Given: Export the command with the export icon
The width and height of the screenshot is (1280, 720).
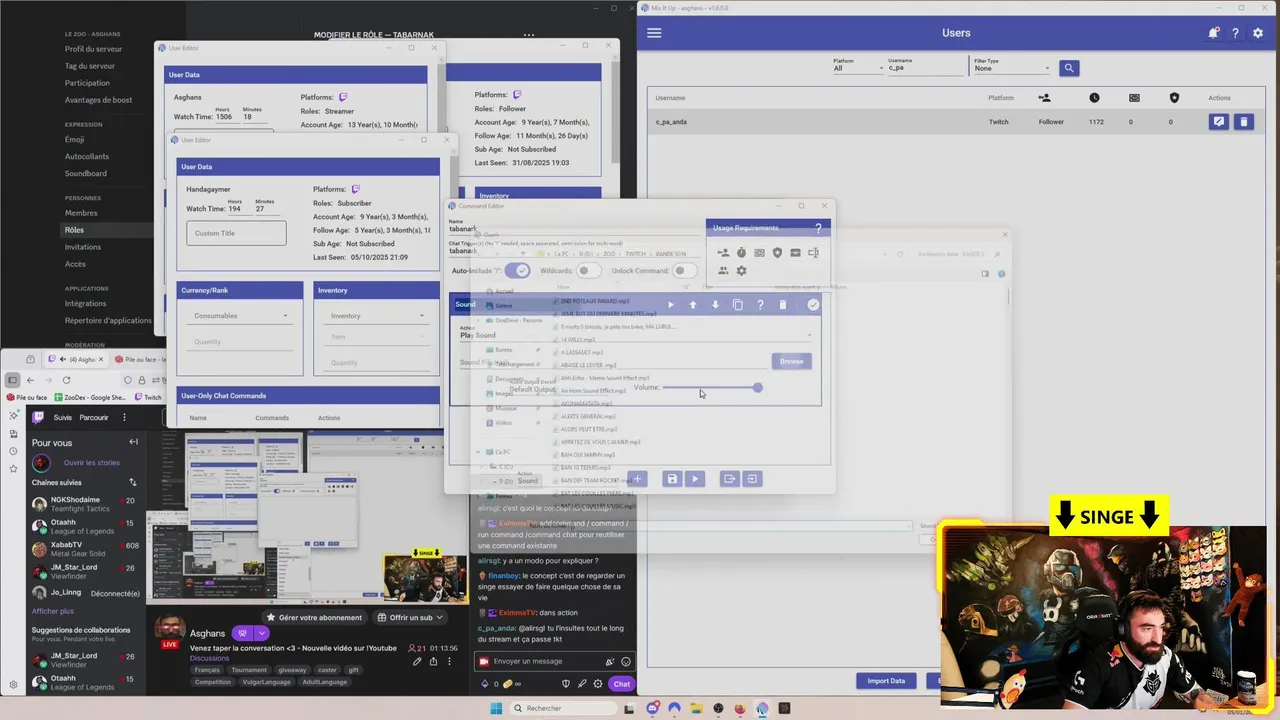Looking at the screenshot, I should point(729,479).
